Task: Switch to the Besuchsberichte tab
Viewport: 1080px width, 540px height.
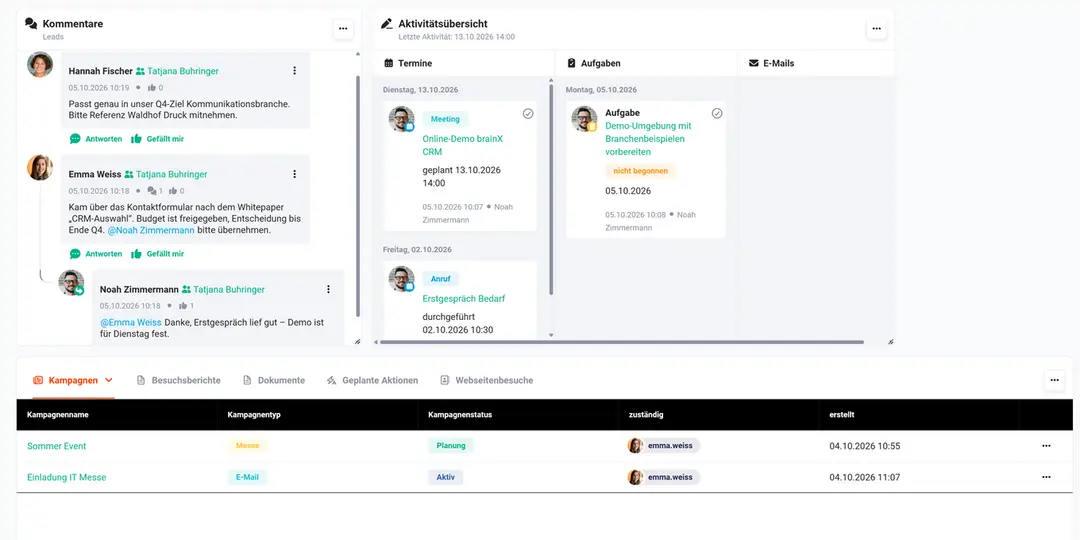Action: pos(178,380)
